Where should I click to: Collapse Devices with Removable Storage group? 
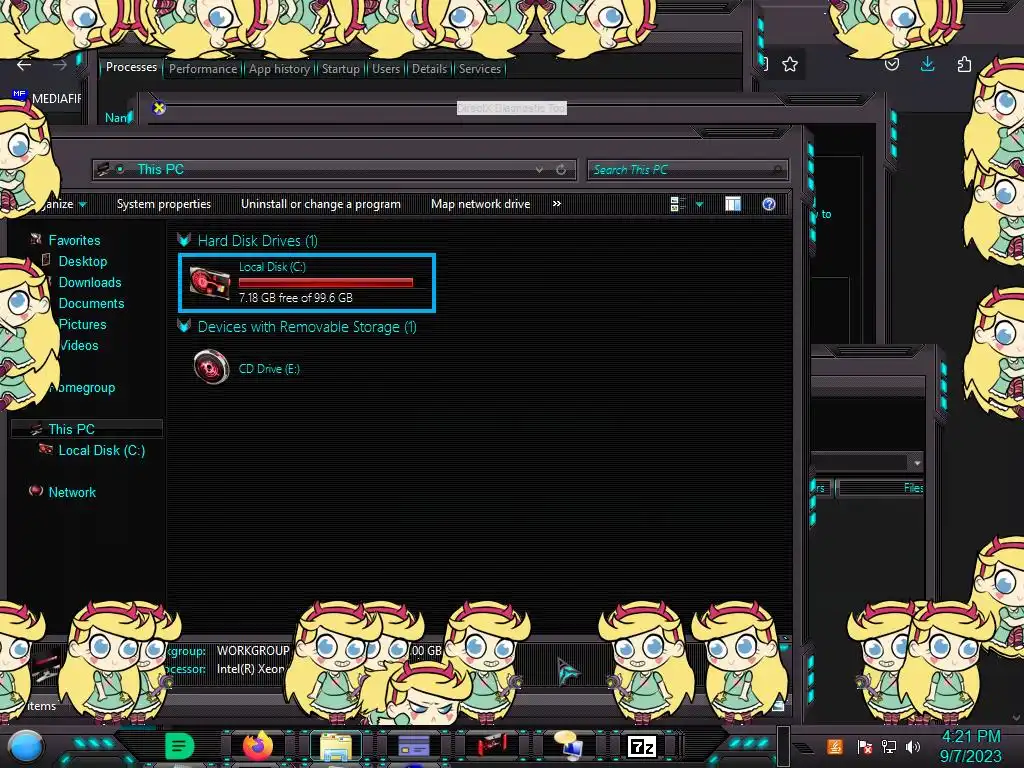pos(184,326)
